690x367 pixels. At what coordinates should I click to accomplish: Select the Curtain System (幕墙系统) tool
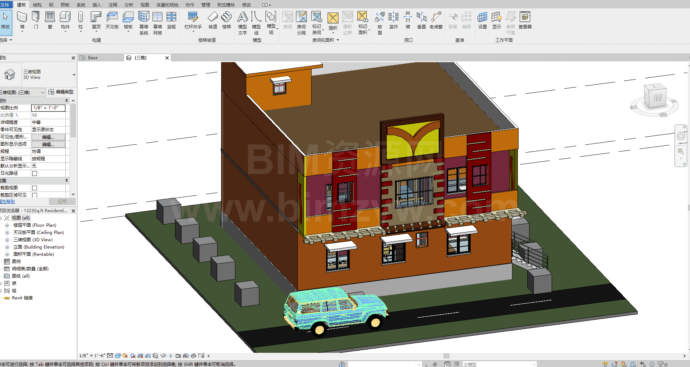(143, 23)
